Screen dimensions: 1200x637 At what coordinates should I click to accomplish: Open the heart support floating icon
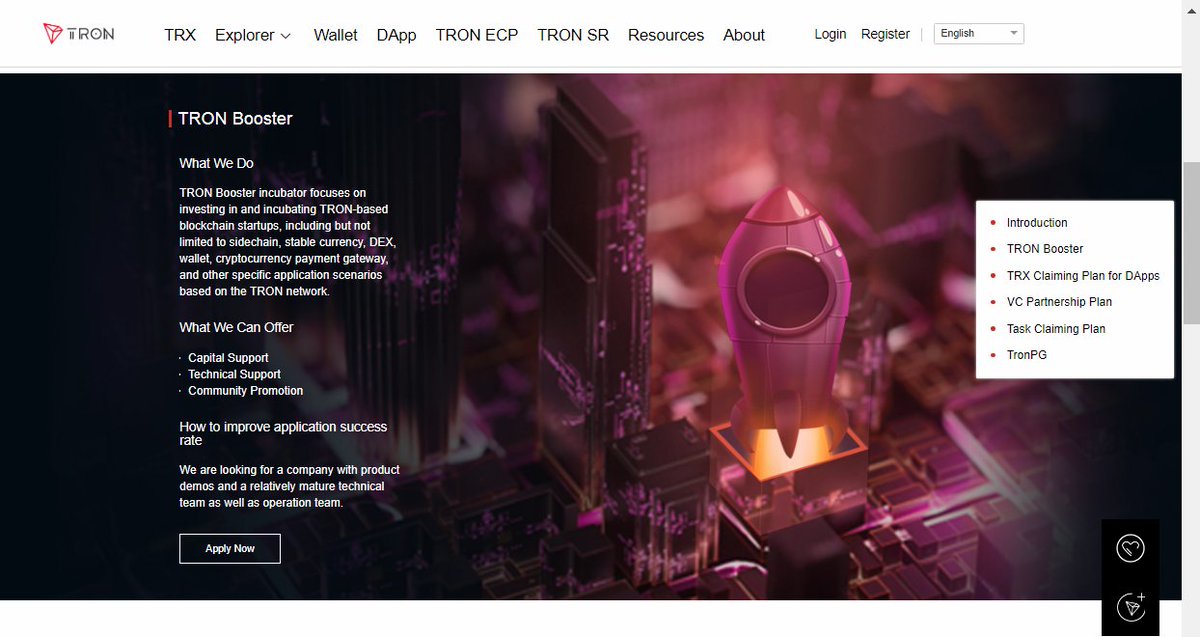(x=1130, y=548)
